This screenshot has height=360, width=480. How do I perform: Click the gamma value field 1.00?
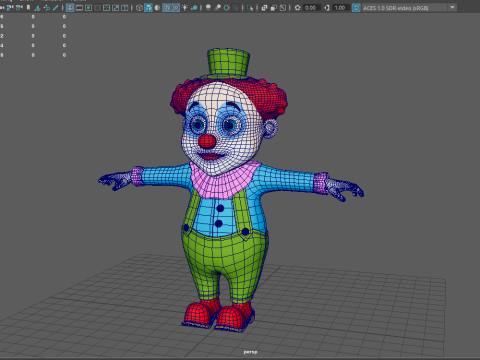[341, 8]
